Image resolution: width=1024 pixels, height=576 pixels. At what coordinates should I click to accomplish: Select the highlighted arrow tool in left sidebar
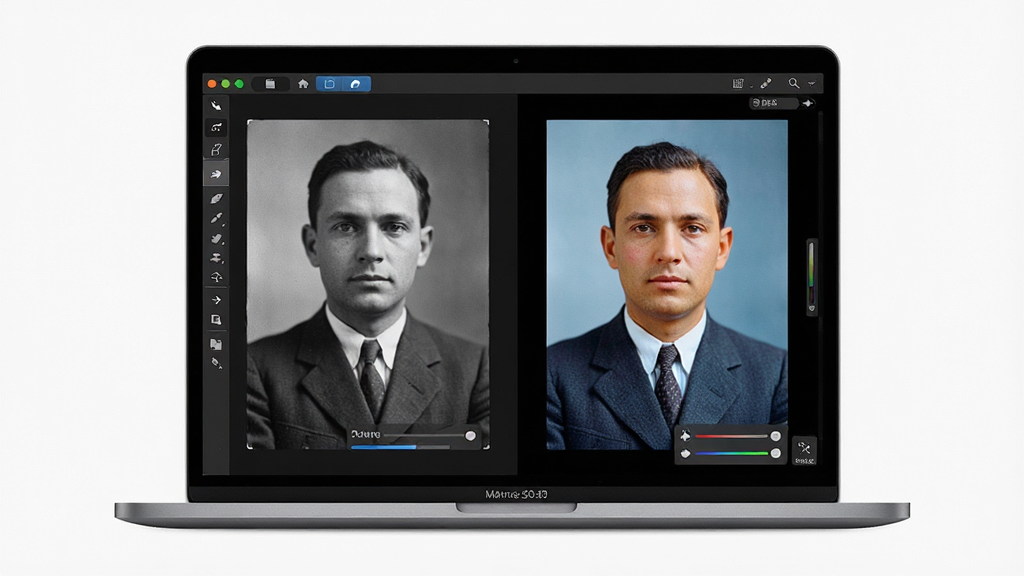216,174
